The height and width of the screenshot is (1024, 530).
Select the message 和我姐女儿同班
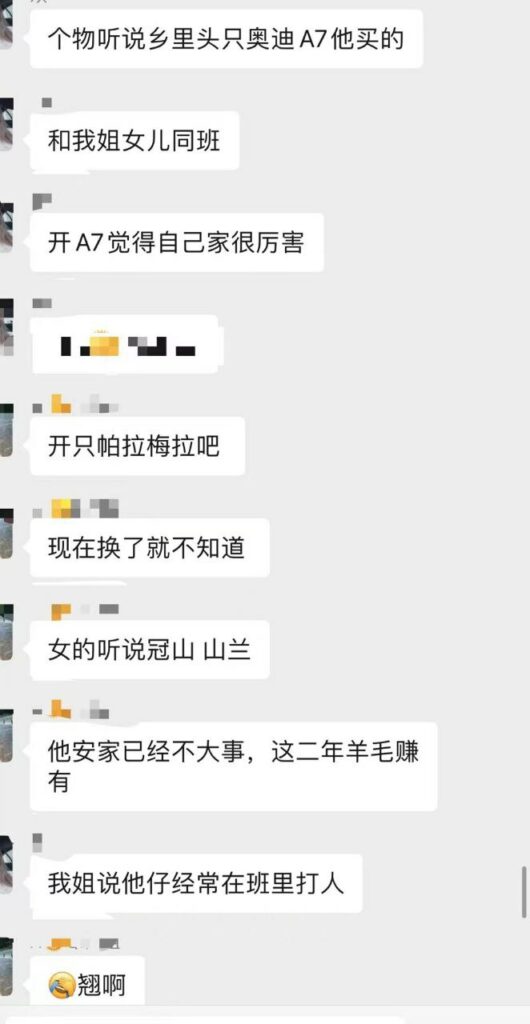(134, 140)
